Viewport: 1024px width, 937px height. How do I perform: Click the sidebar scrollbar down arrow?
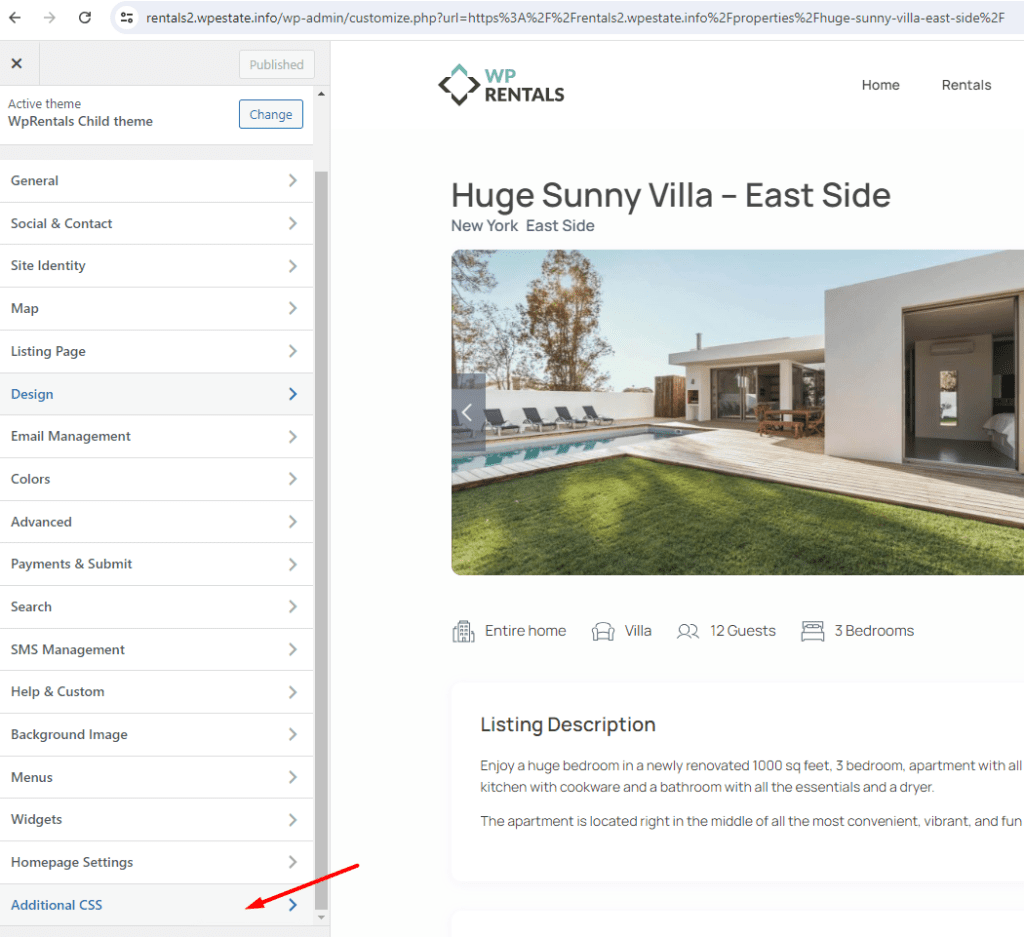point(321,917)
